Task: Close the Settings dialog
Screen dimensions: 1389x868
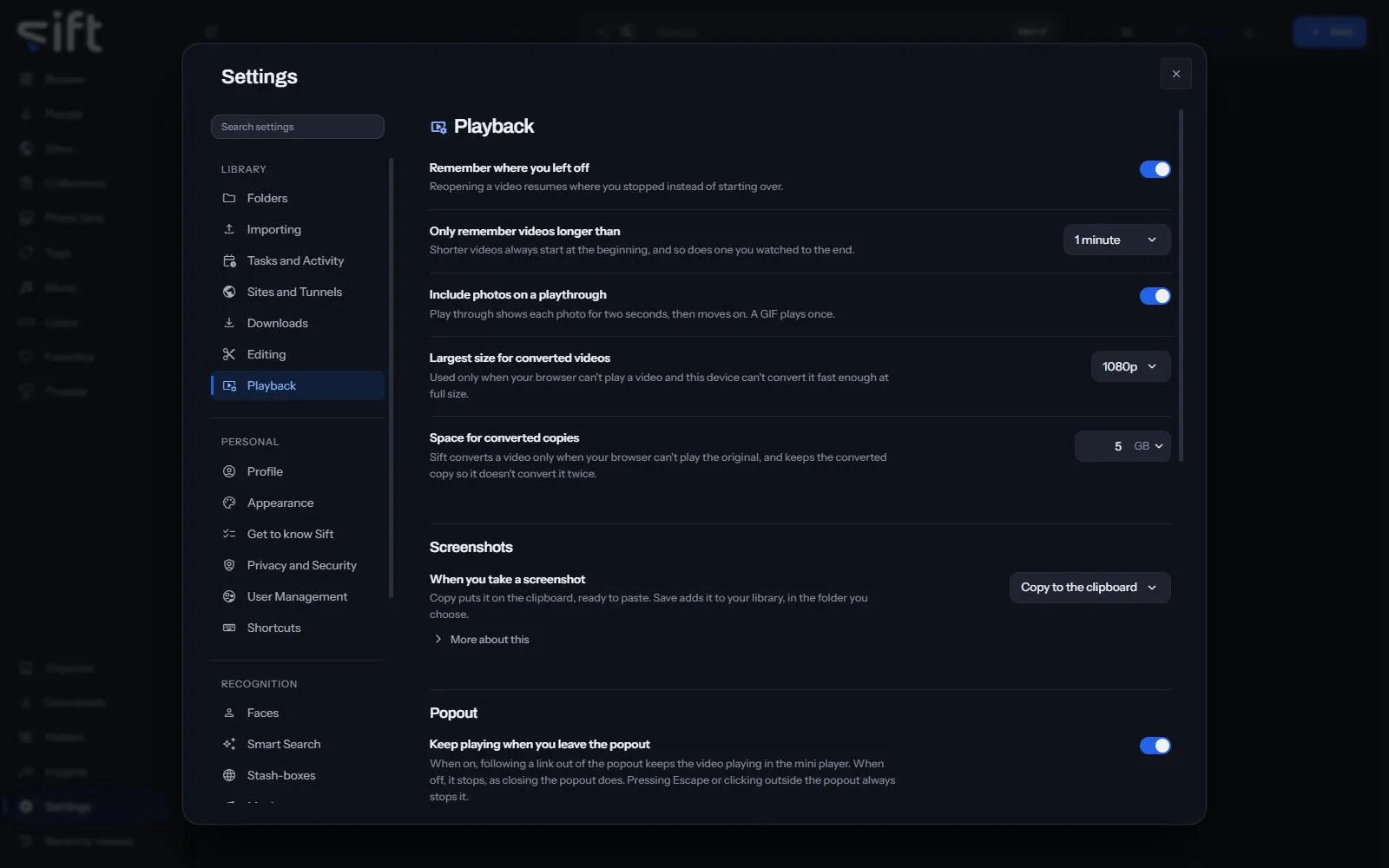Action: tap(1175, 74)
